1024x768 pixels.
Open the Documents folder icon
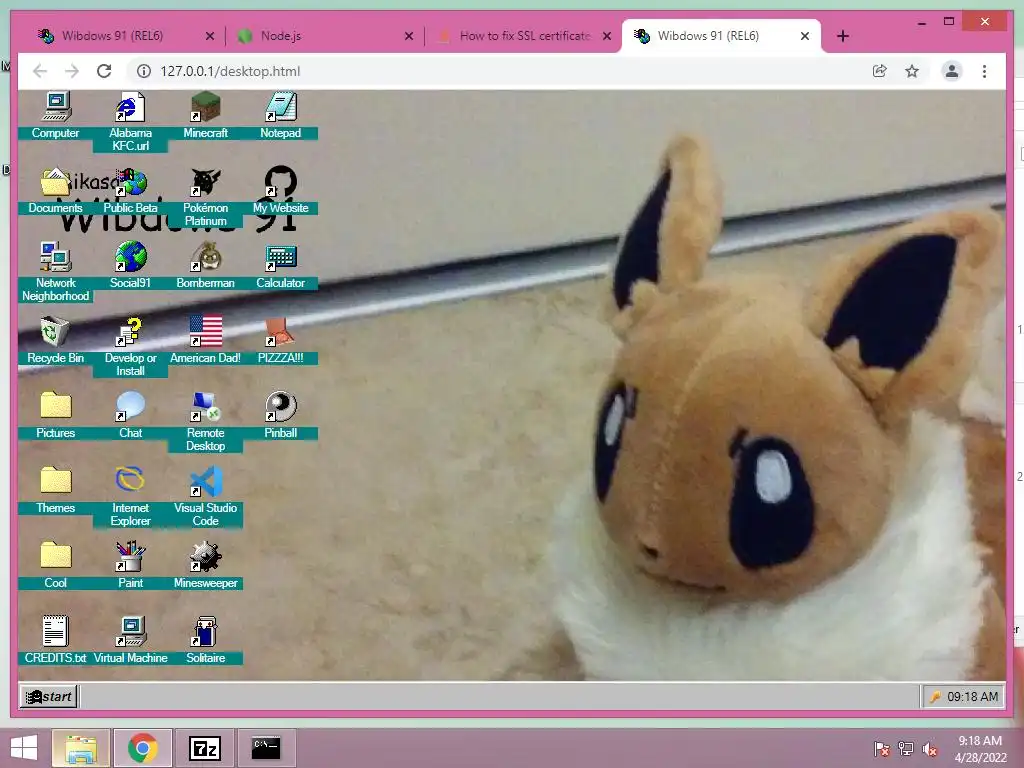[56, 191]
